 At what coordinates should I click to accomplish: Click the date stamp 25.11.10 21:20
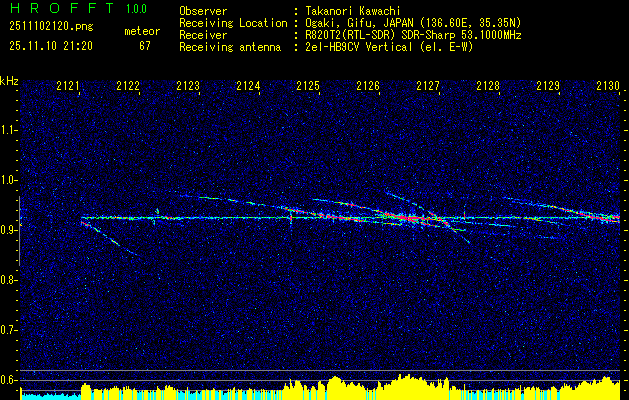point(51,46)
